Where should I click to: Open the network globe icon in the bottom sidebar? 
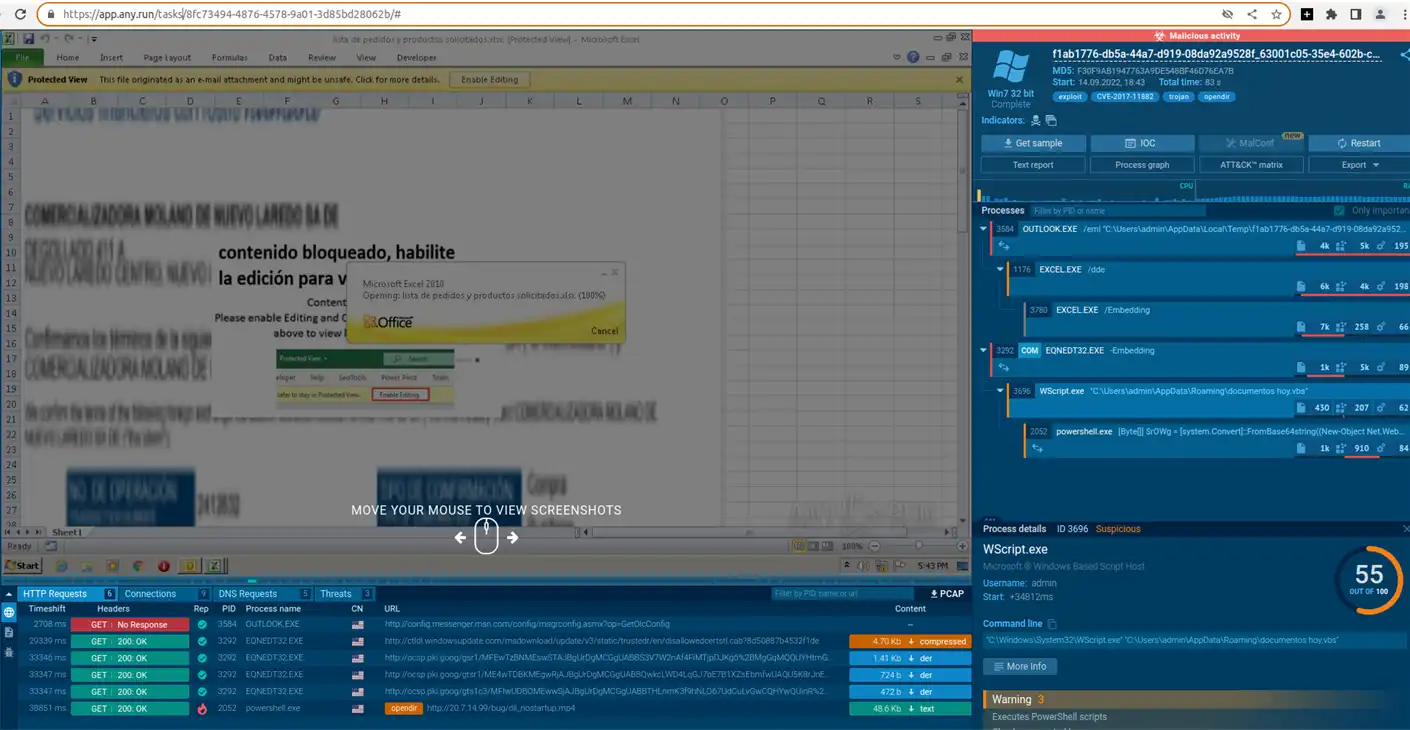(x=9, y=612)
